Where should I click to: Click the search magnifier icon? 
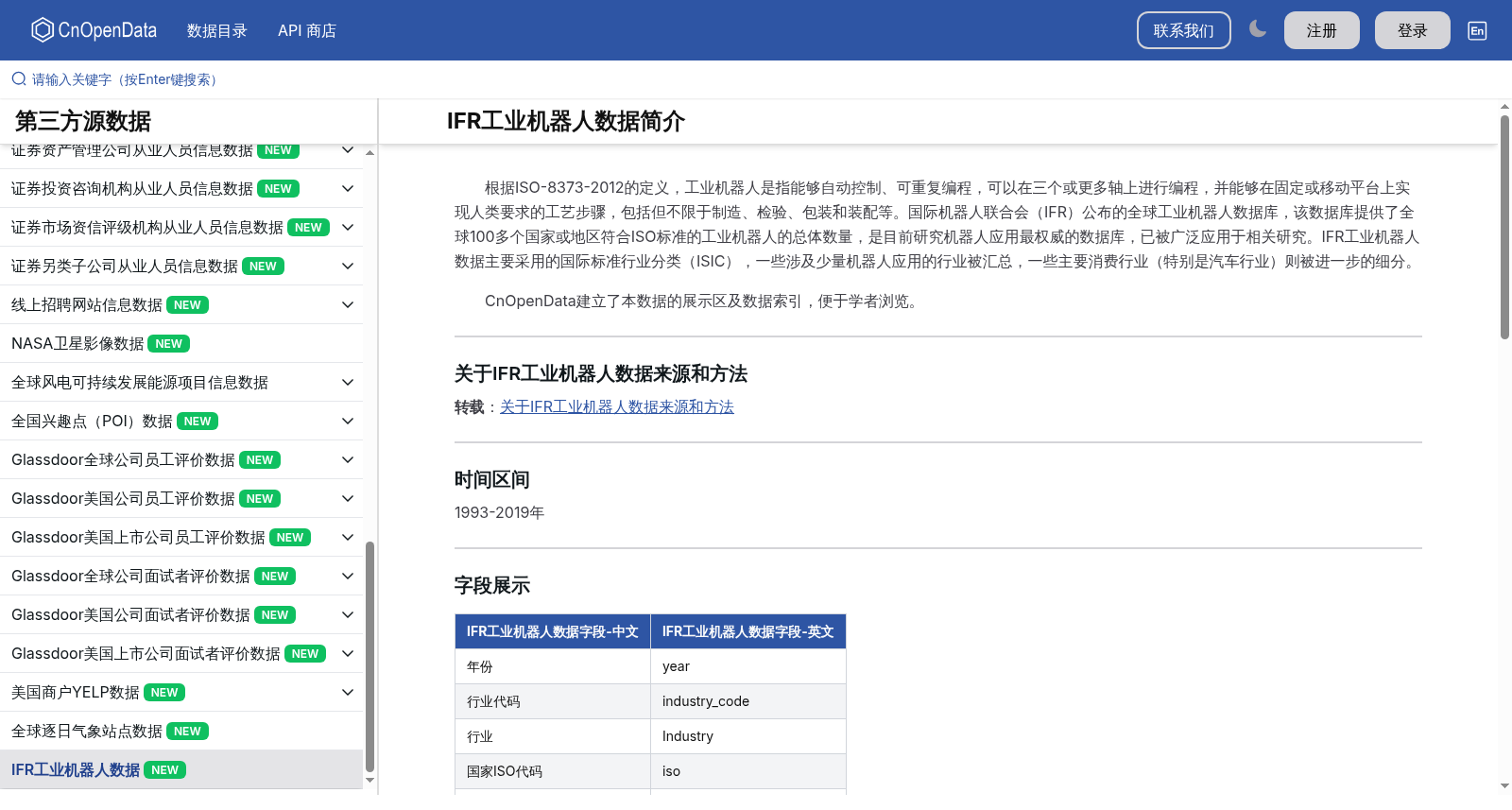point(18,79)
